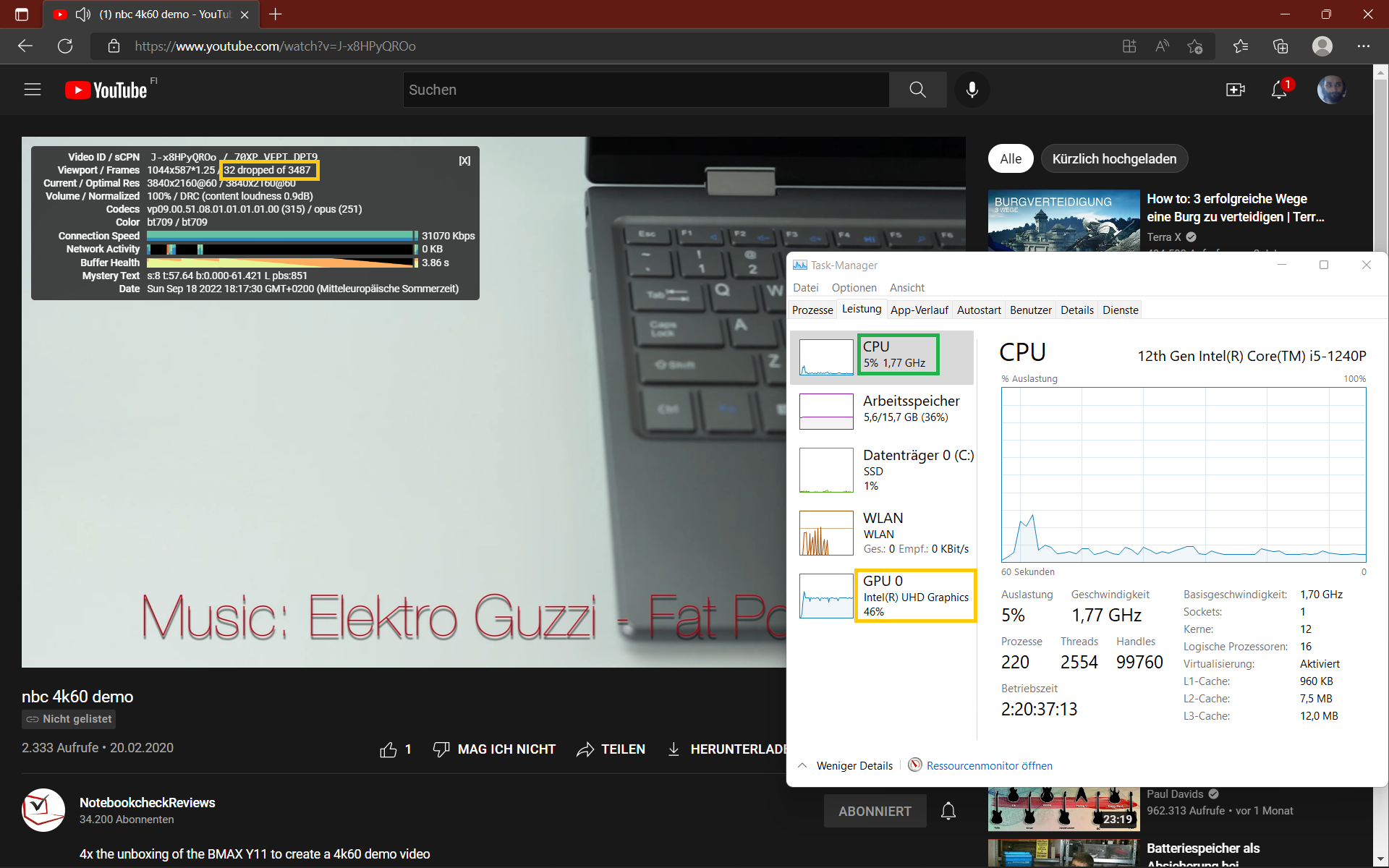Open the browser profile avatar
This screenshot has width=1389, height=868.
[x=1322, y=46]
